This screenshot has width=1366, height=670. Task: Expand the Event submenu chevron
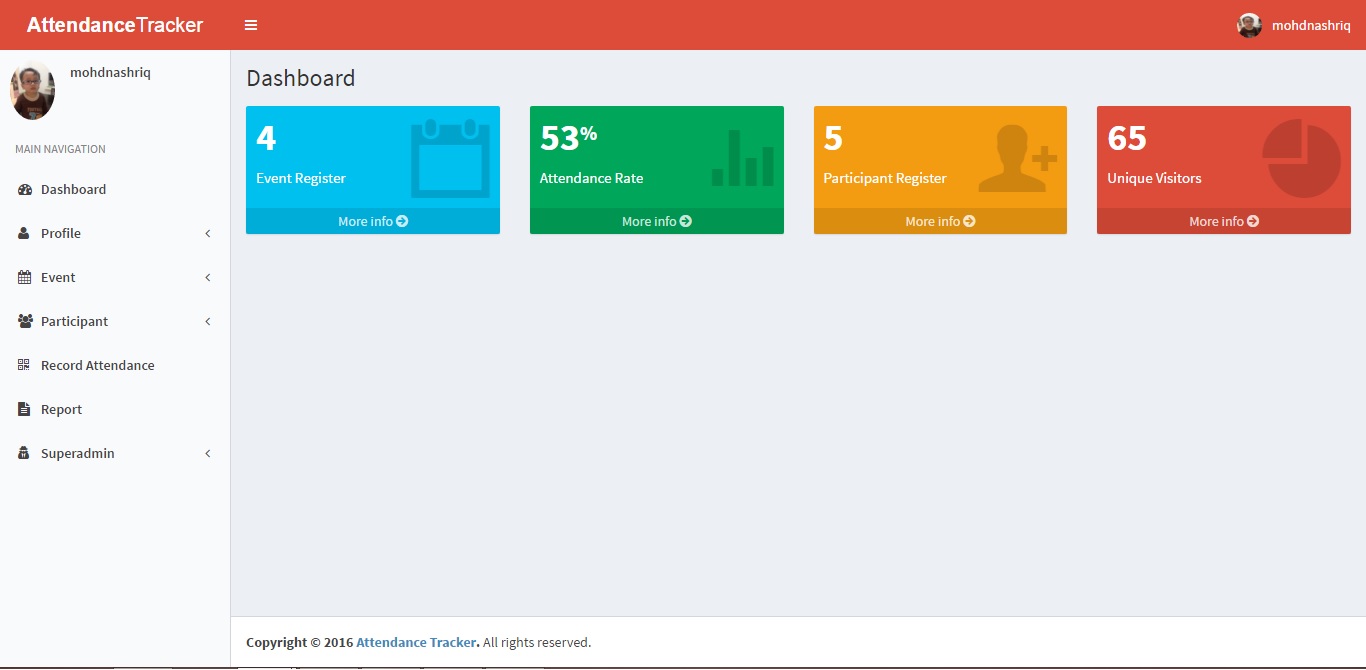[x=208, y=277]
